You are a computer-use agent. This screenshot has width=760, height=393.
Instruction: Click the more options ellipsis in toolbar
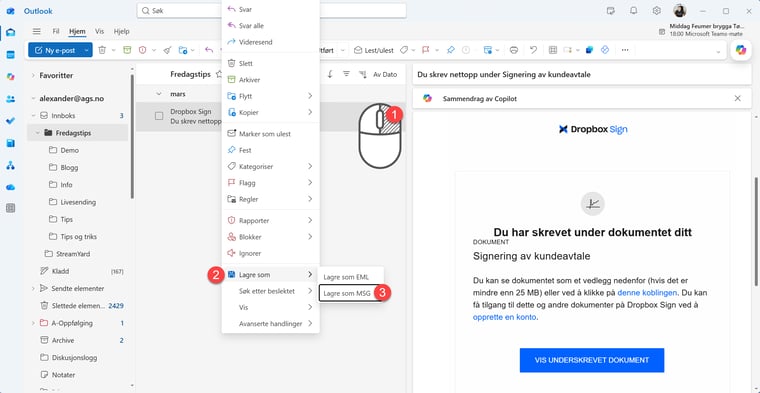tap(625, 50)
